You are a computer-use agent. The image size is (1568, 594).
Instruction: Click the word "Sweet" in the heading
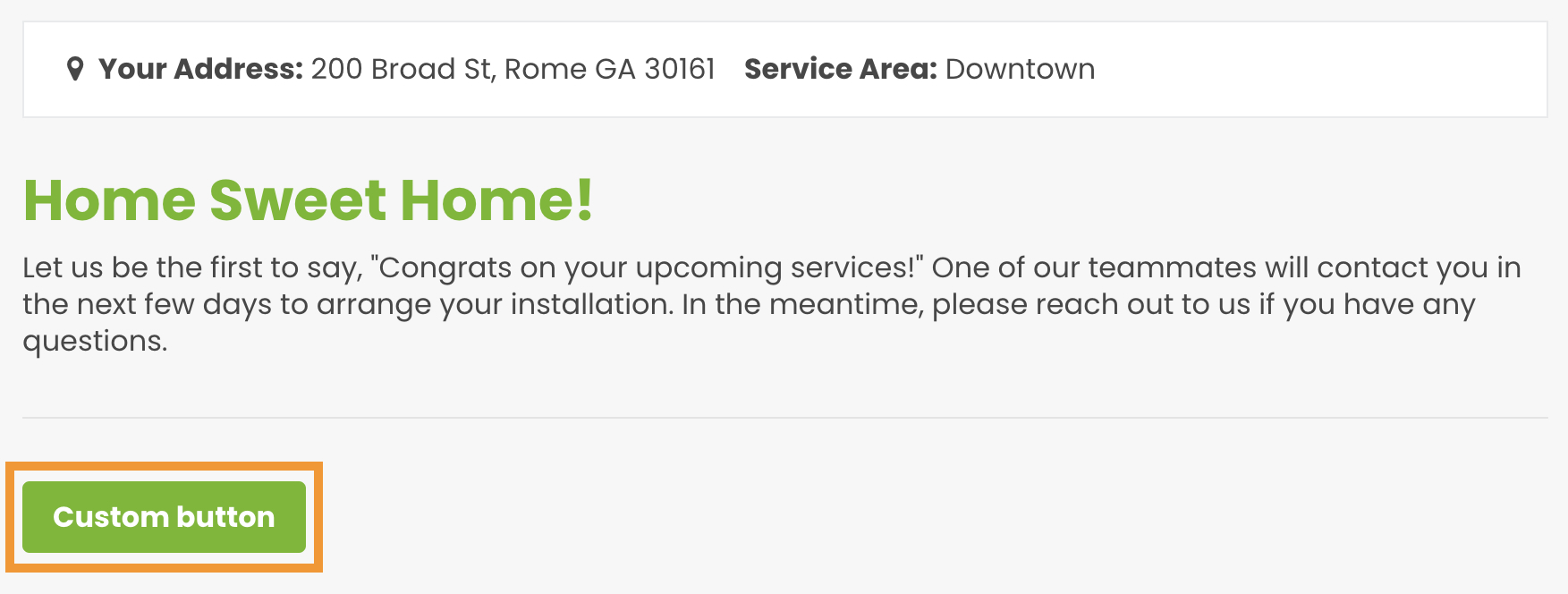coord(298,199)
